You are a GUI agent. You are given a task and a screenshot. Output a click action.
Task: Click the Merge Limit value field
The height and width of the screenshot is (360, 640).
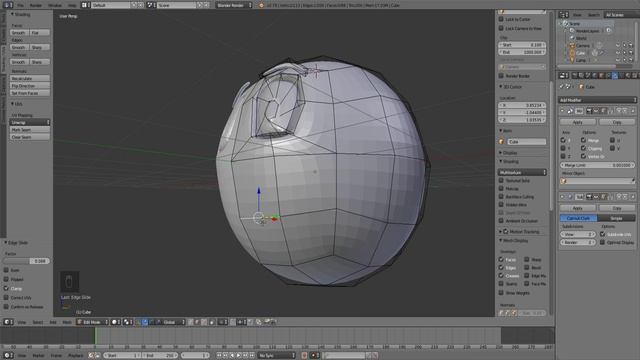597,165
